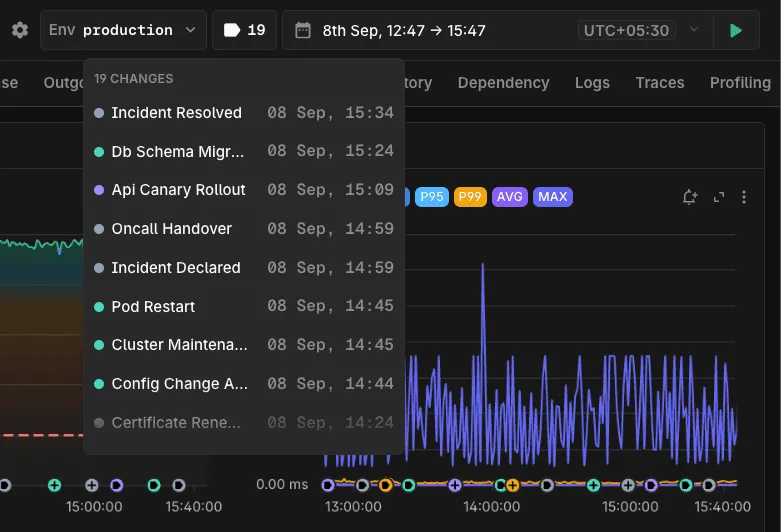Viewport: 781px width, 532px height.
Task: Click the green plus marker on latency timeline
Action: click(593, 485)
